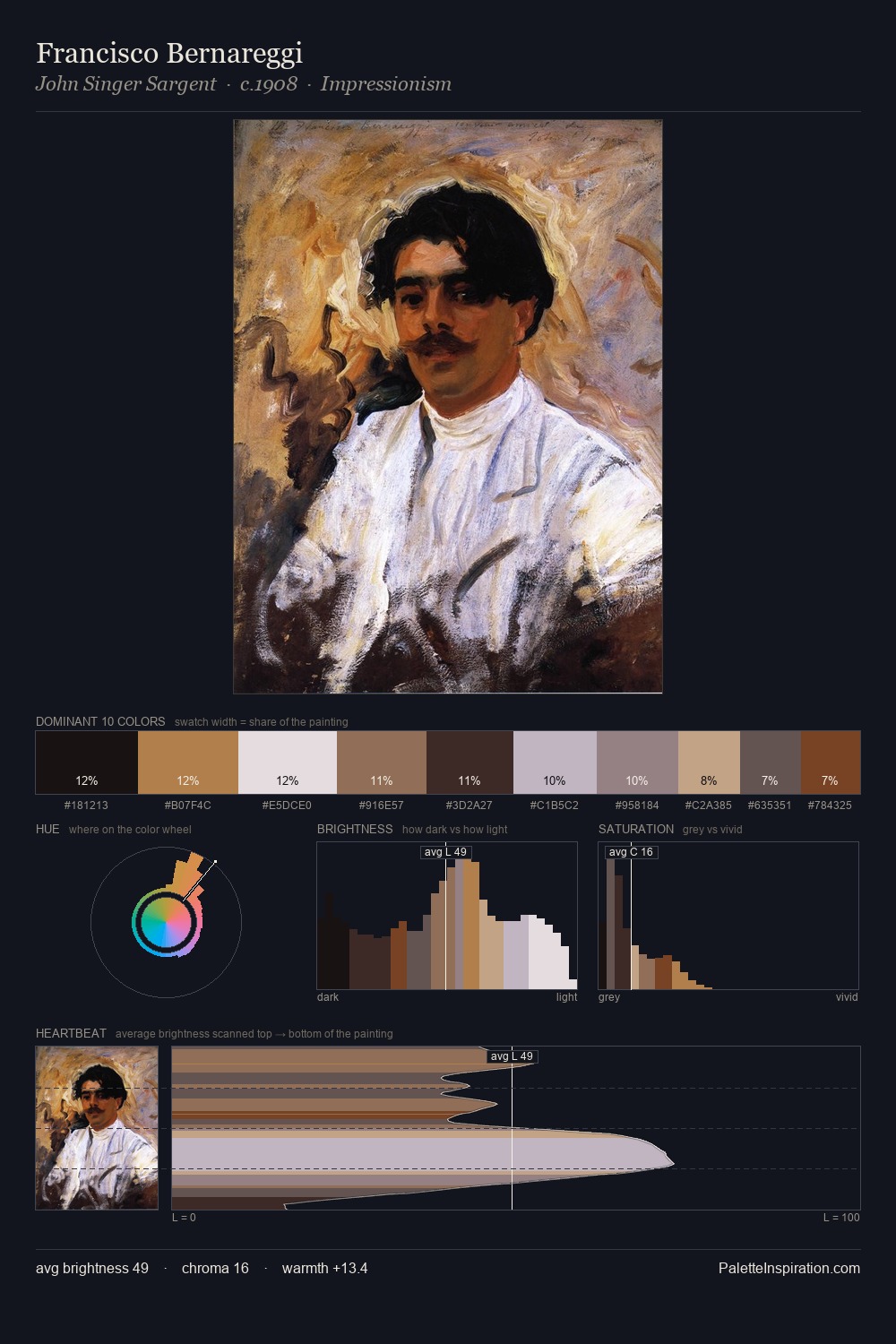Click 'where on the color wheel' caption
Screen dimensions: 896x1344
tap(130, 829)
